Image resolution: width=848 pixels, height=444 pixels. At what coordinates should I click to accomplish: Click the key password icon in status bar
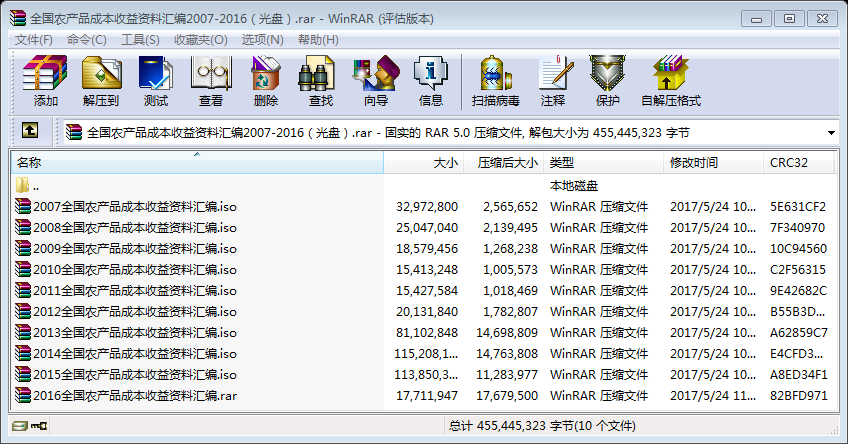pos(39,426)
